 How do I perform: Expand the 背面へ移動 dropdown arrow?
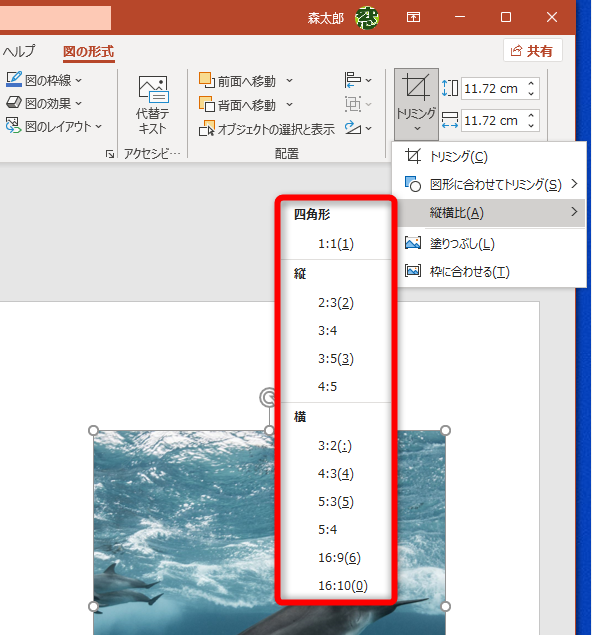tap(289, 104)
